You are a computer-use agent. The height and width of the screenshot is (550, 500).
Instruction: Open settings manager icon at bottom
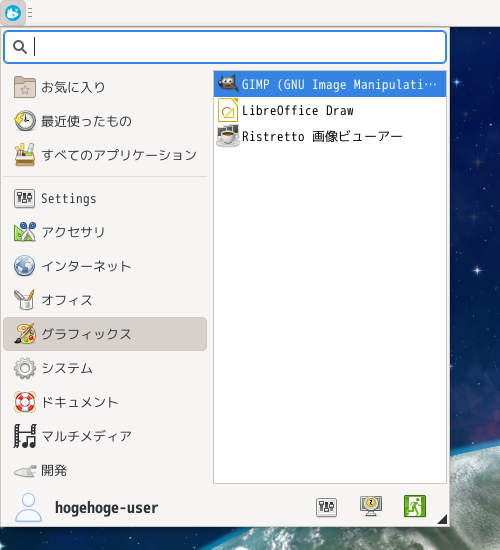(x=326, y=507)
